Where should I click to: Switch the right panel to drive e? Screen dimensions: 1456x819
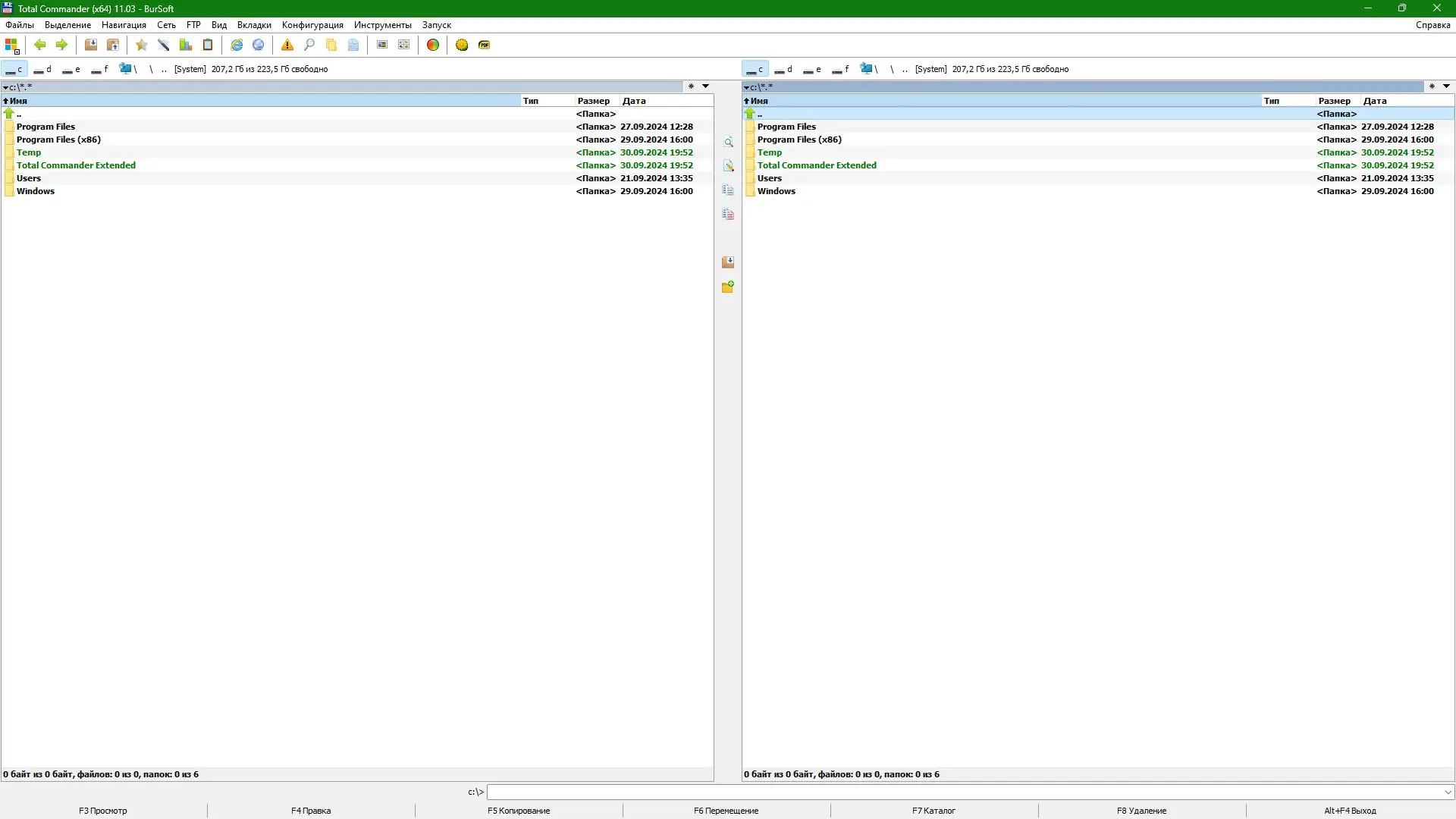coord(812,69)
